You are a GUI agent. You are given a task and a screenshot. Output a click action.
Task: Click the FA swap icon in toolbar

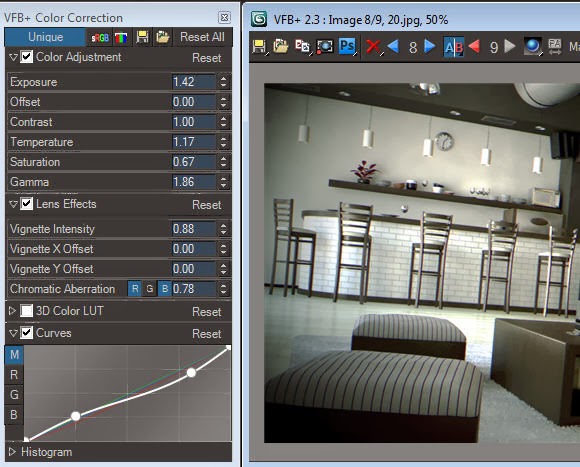tap(554, 47)
